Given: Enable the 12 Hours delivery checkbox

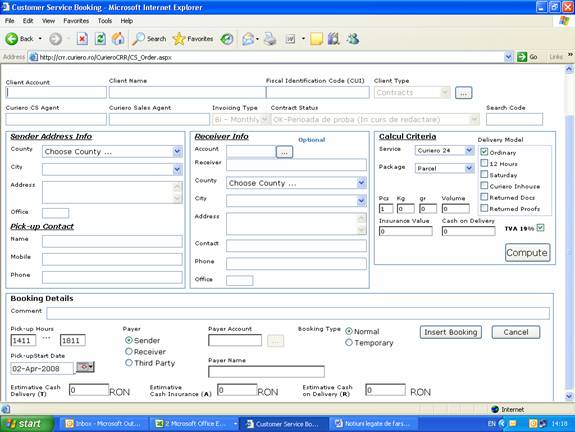Looking at the screenshot, I should pos(484,163).
